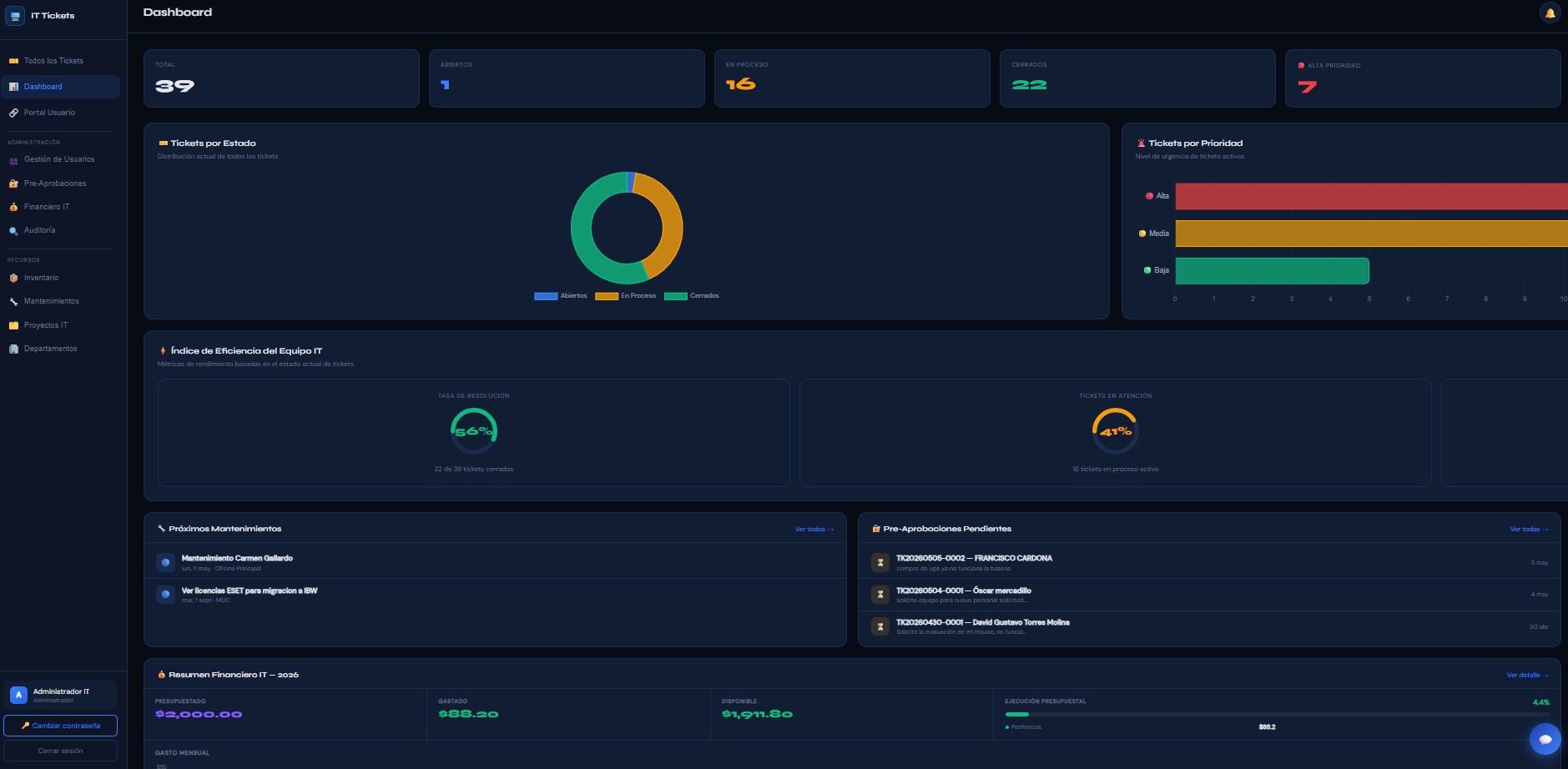Click the Todos los Tickets ticket icon
1568x769 pixels.
pyautogui.click(x=13, y=61)
